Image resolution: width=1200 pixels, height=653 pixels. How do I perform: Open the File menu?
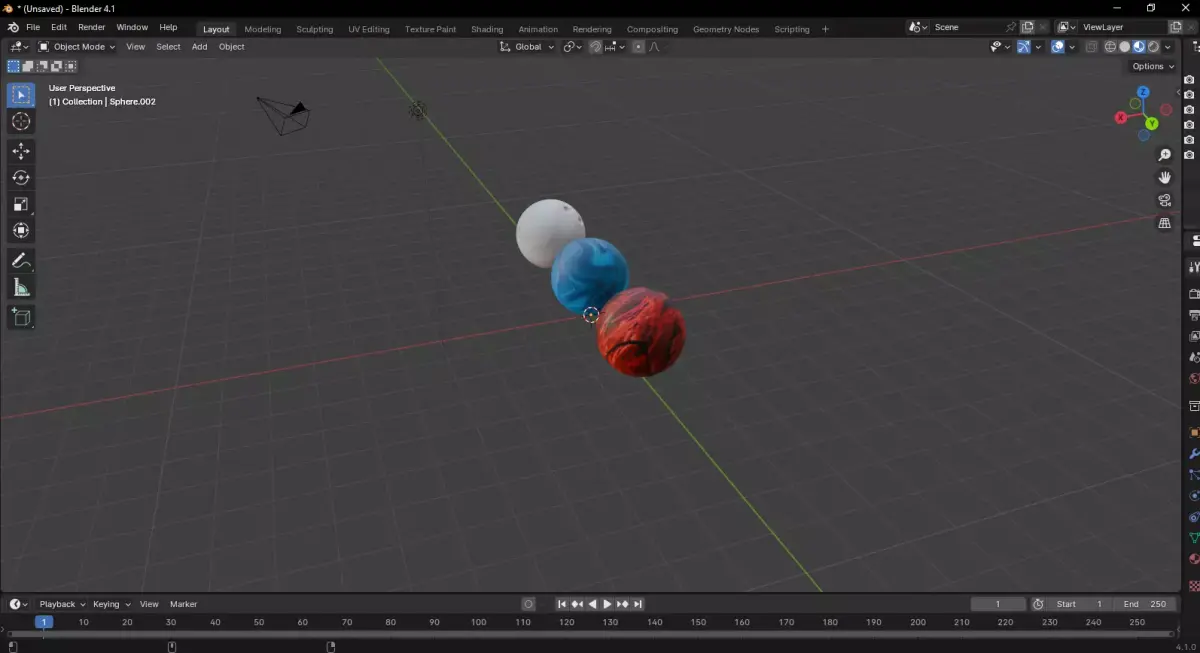pos(33,28)
